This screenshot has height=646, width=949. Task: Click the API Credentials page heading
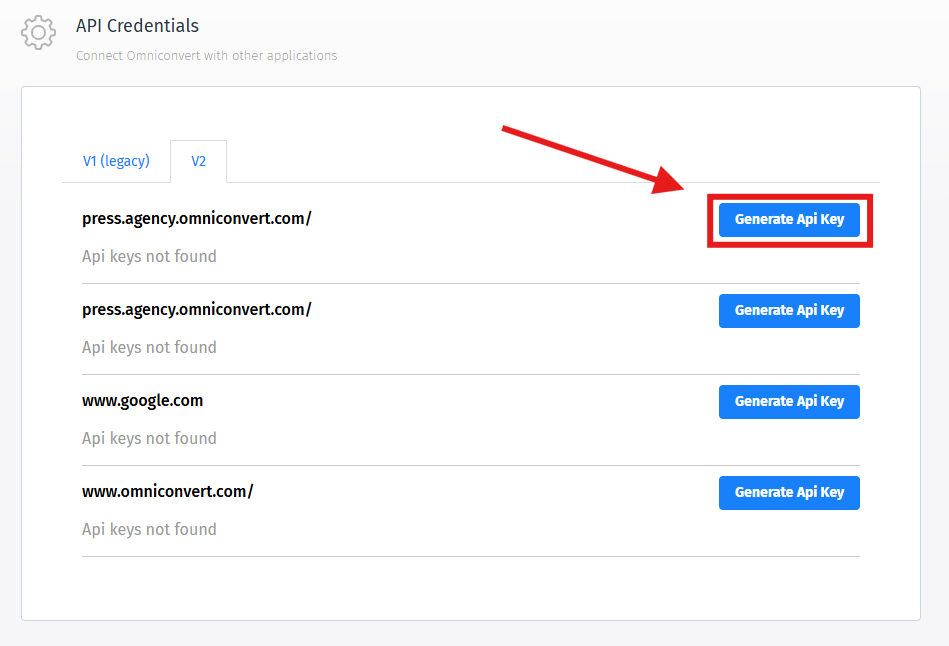pyautogui.click(x=137, y=26)
